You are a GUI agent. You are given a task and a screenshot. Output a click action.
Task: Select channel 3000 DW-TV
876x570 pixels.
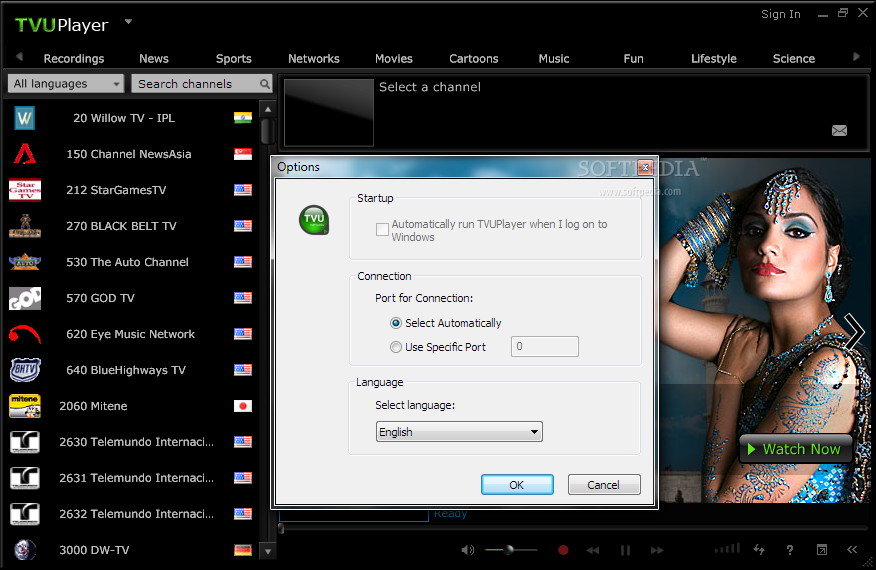tap(132, 550)
